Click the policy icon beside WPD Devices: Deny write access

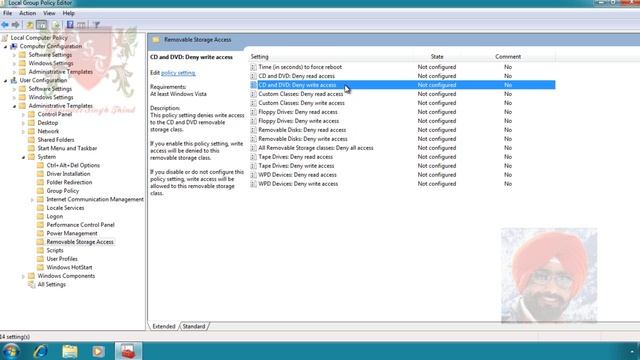click(253, 184)
